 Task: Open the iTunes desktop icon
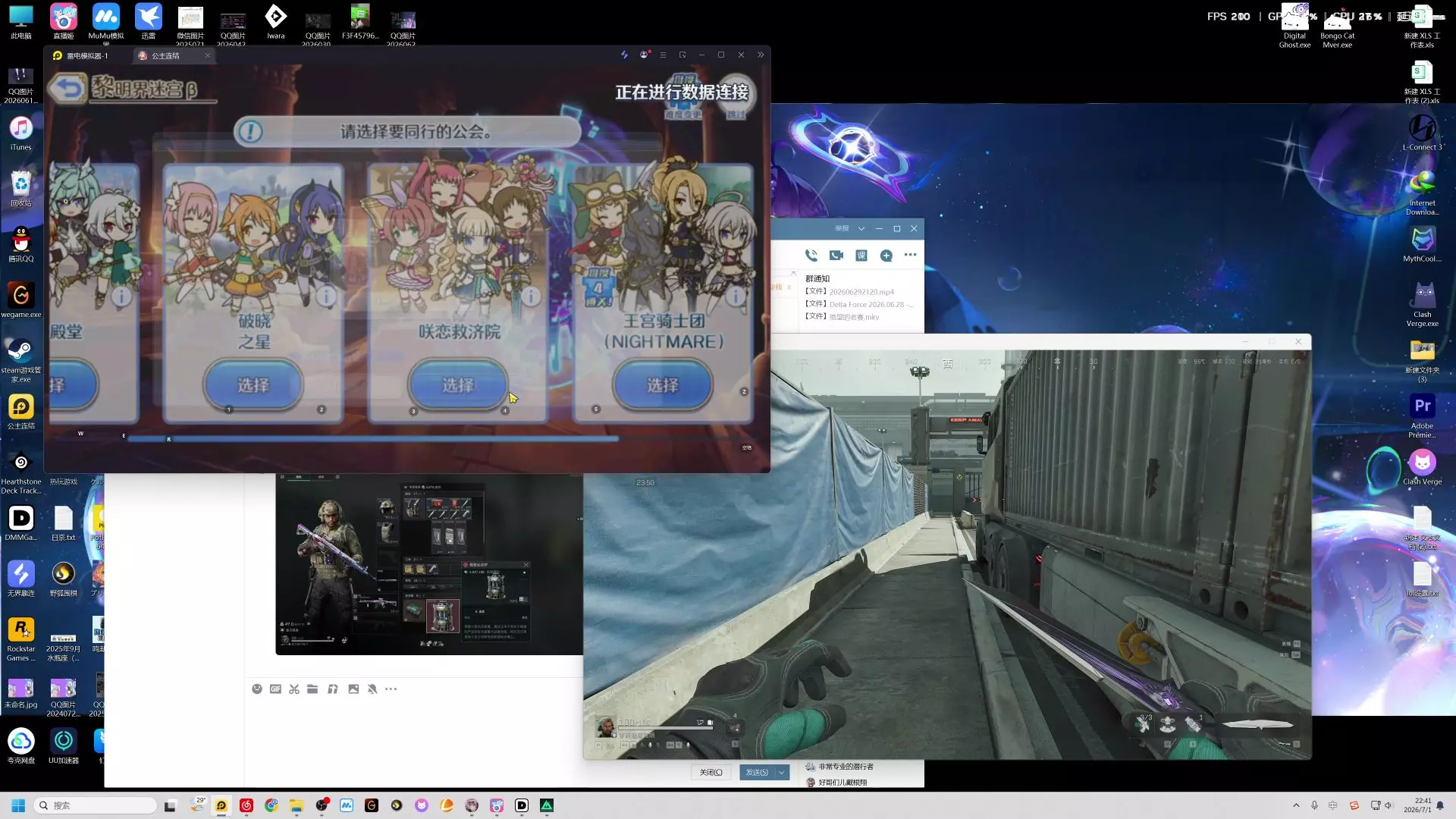(x=21, y=133)
